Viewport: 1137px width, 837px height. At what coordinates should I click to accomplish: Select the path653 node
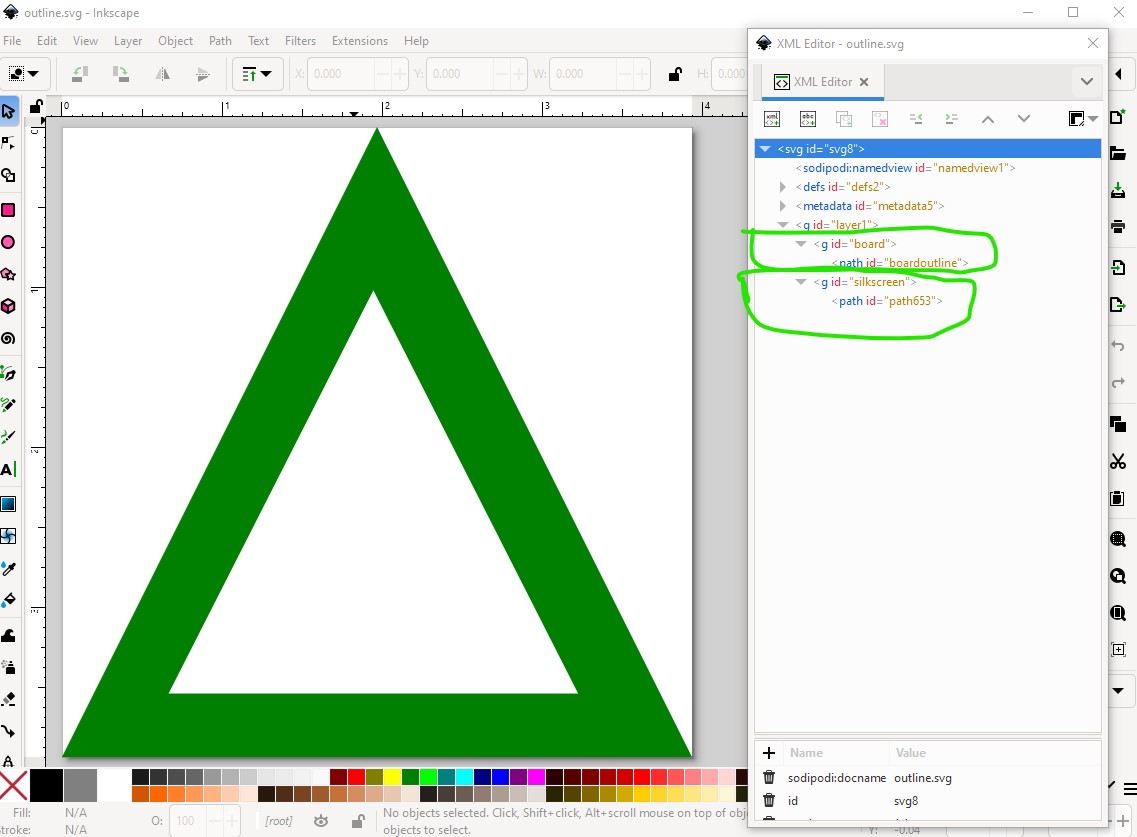(x=887, y=301)
